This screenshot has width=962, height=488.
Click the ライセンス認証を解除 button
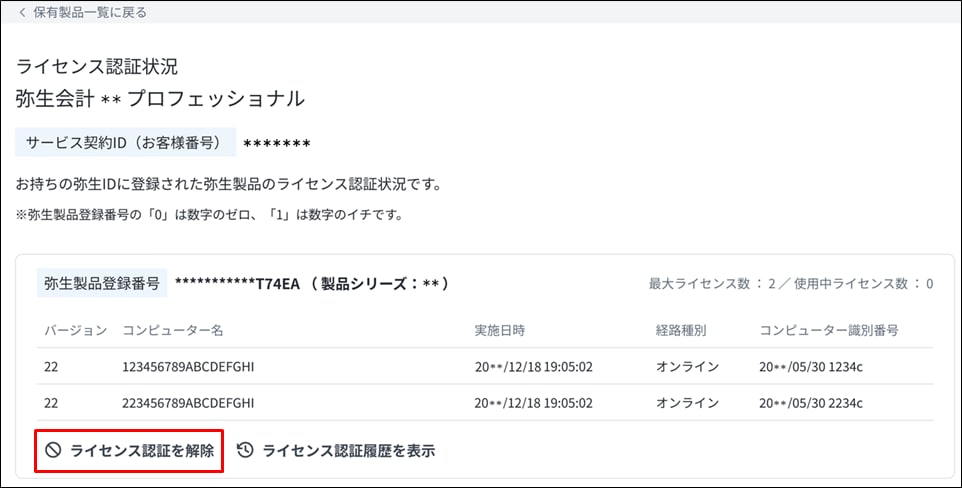click(x=129, y=451)
